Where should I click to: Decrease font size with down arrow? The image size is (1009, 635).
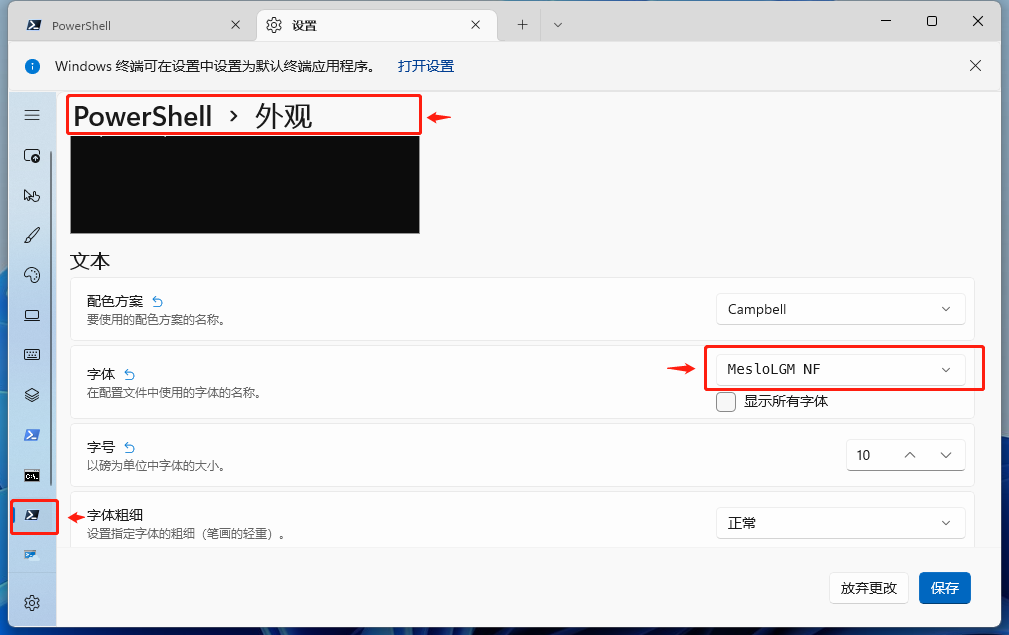(946, 455)
